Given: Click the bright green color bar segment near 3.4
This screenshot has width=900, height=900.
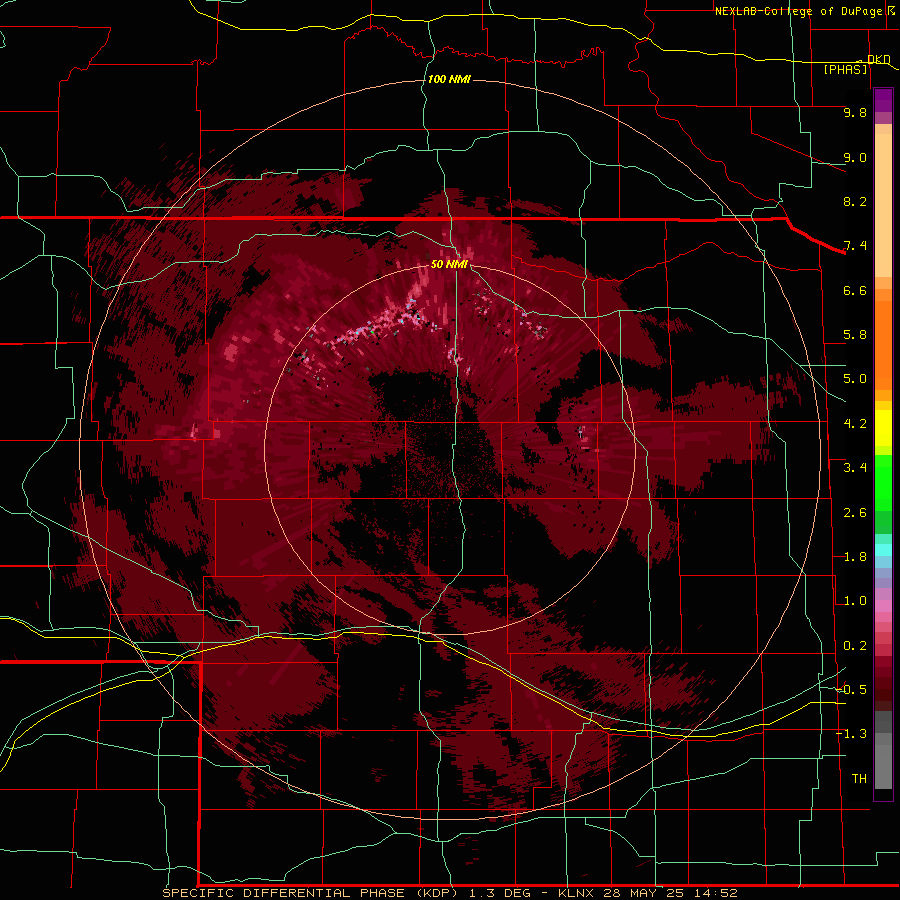Looking at the screenshot, I should pos(883,483).
